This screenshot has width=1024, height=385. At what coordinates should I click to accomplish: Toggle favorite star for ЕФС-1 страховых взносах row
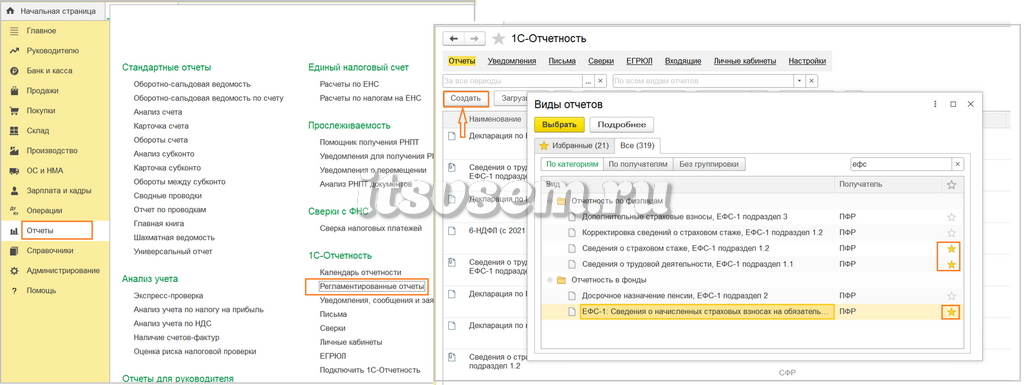(952, 313)
